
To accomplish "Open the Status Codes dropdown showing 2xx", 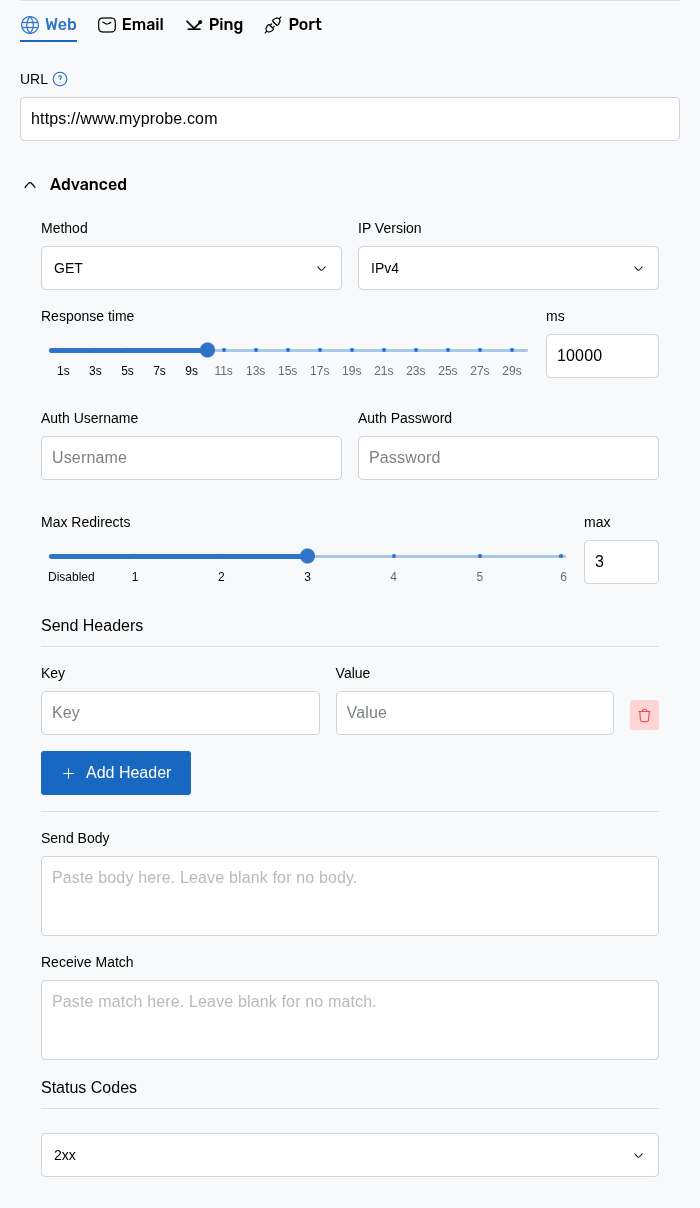I will pyautogui.click(x=350, y=1155).
